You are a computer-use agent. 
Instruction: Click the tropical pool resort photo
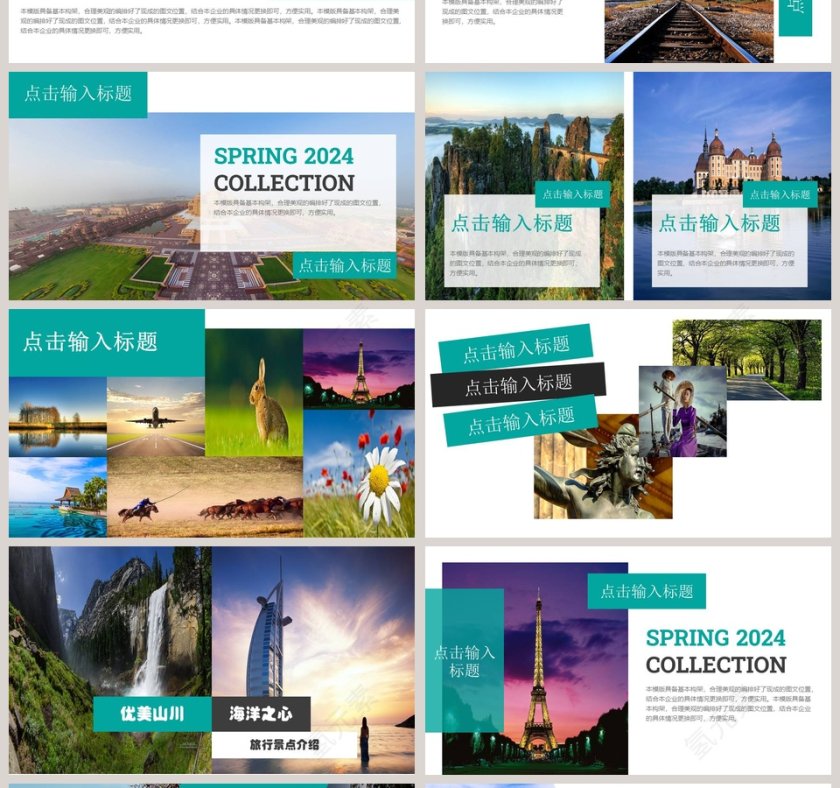coord(57,497)
